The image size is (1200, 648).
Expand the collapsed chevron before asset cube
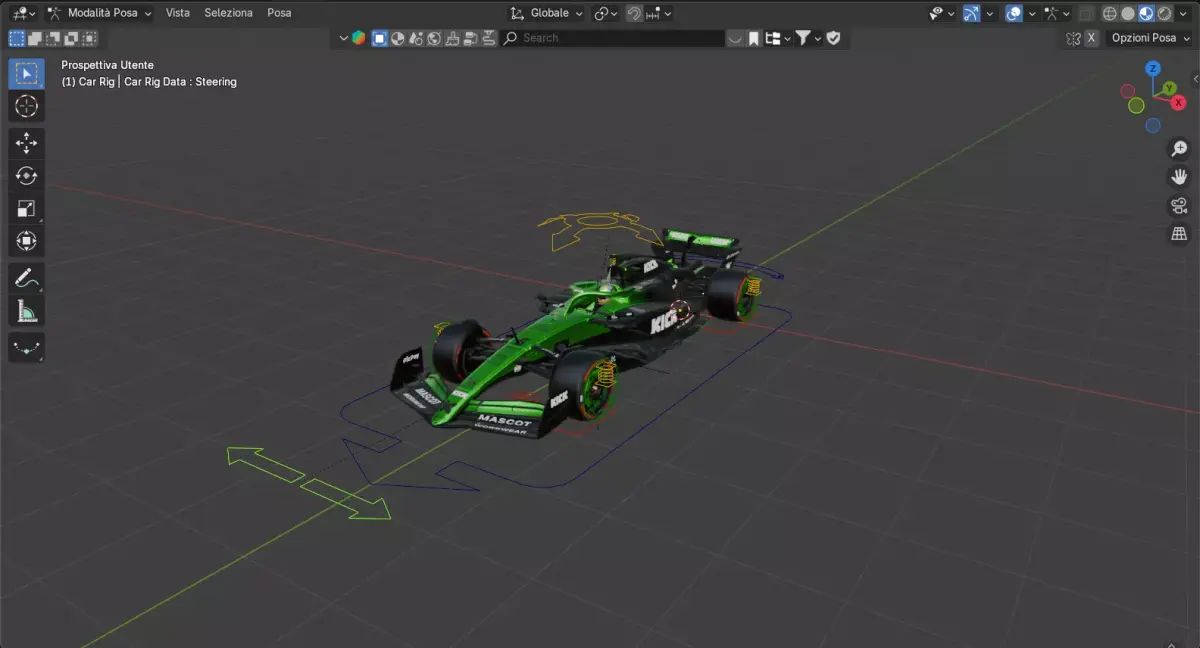[343, 38]
